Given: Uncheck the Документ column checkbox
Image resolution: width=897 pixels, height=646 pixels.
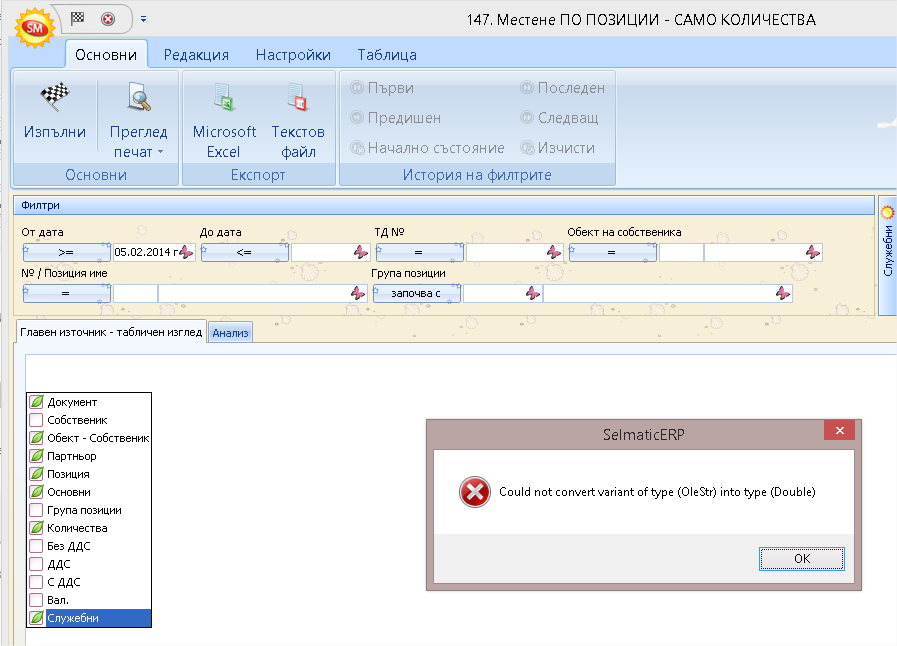Looking at the screenshot, I should (x=37, y=402).
